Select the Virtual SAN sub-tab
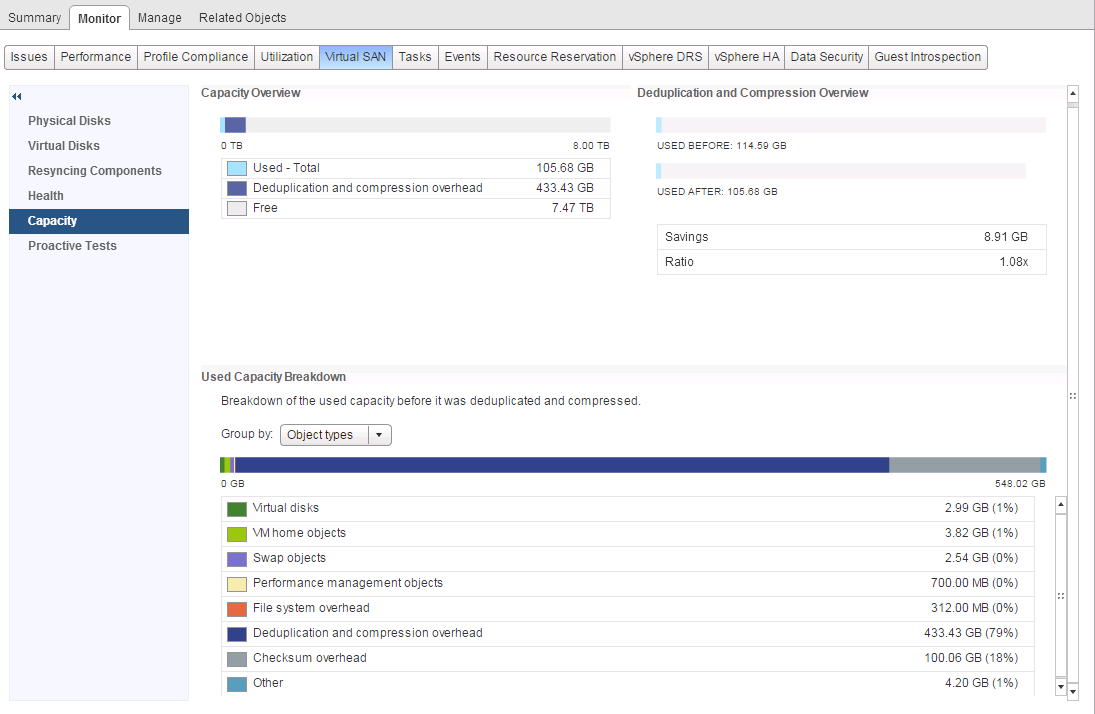This screenshot has height=714, width=1095. [x=355, y=57]
